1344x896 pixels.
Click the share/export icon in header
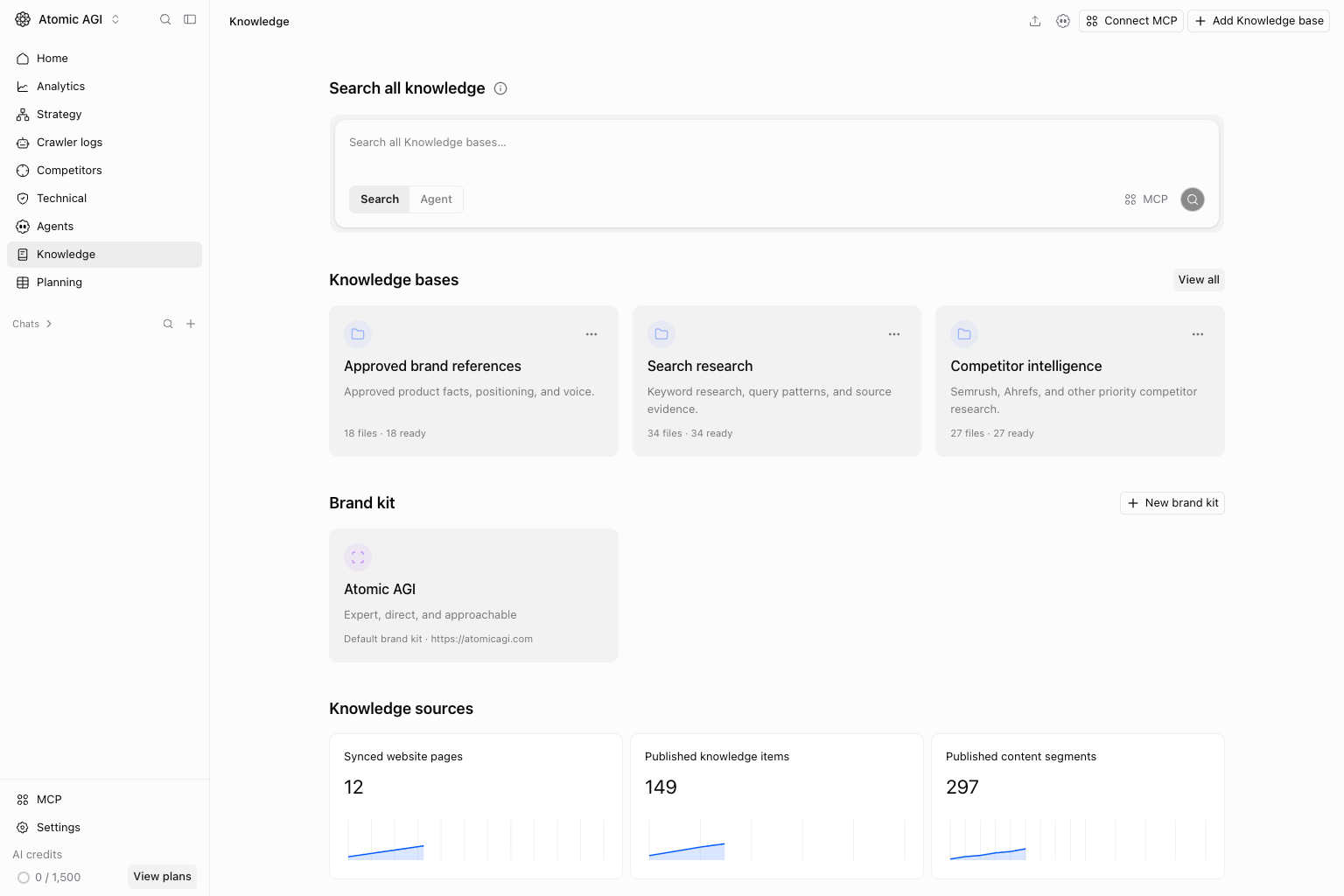(x=1035, y=21)
